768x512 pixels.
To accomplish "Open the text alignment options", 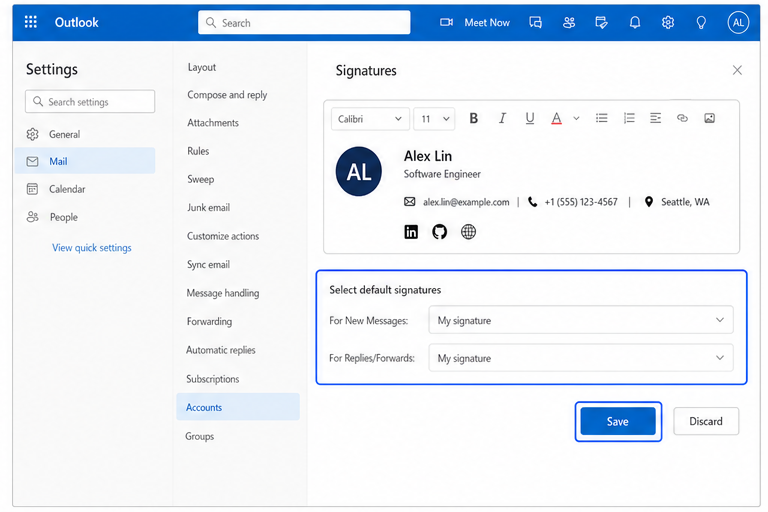I will tap(655, 118).
